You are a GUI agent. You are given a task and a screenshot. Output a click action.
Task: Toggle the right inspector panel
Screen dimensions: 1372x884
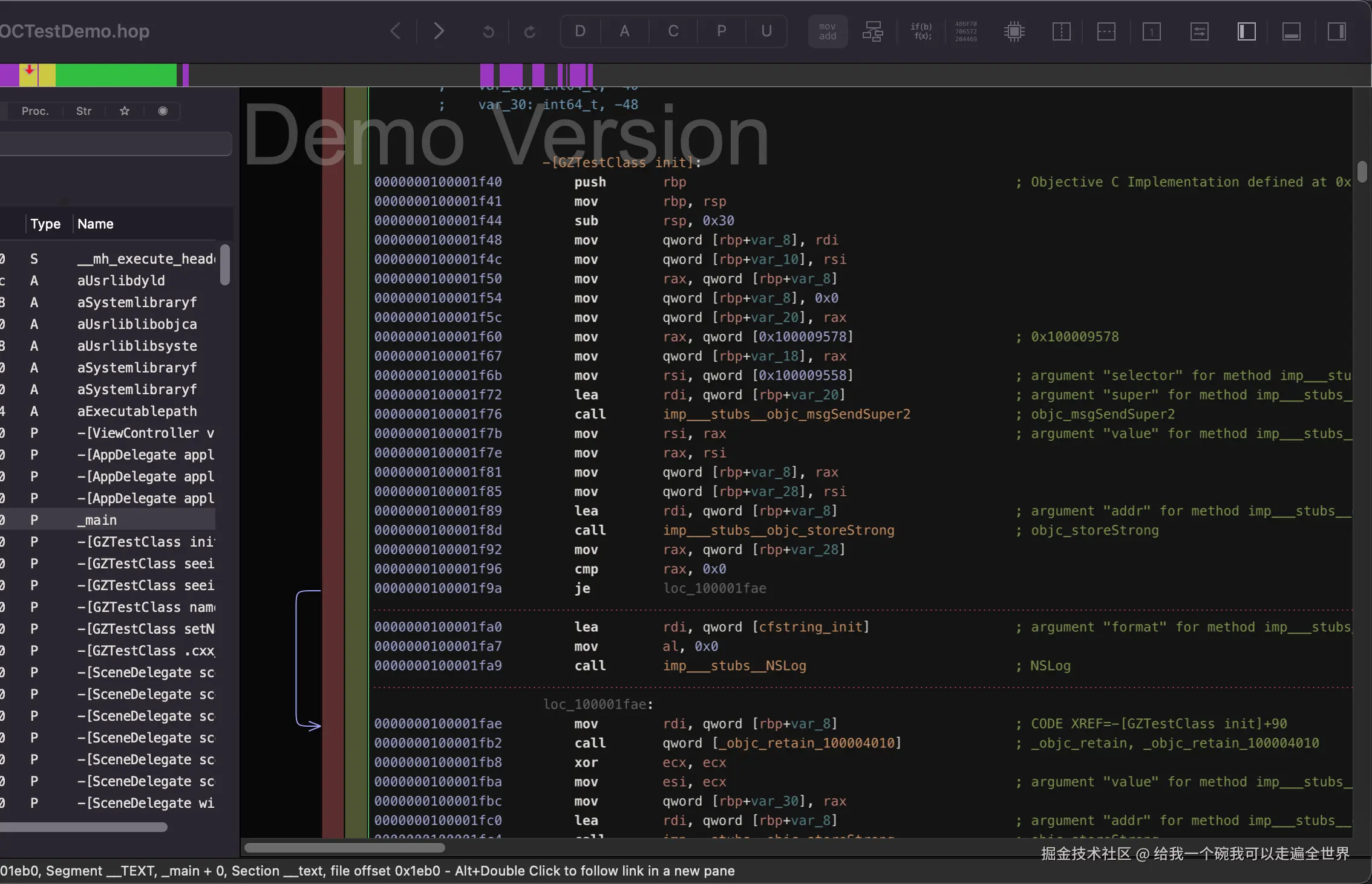(x=1336, y=31)
